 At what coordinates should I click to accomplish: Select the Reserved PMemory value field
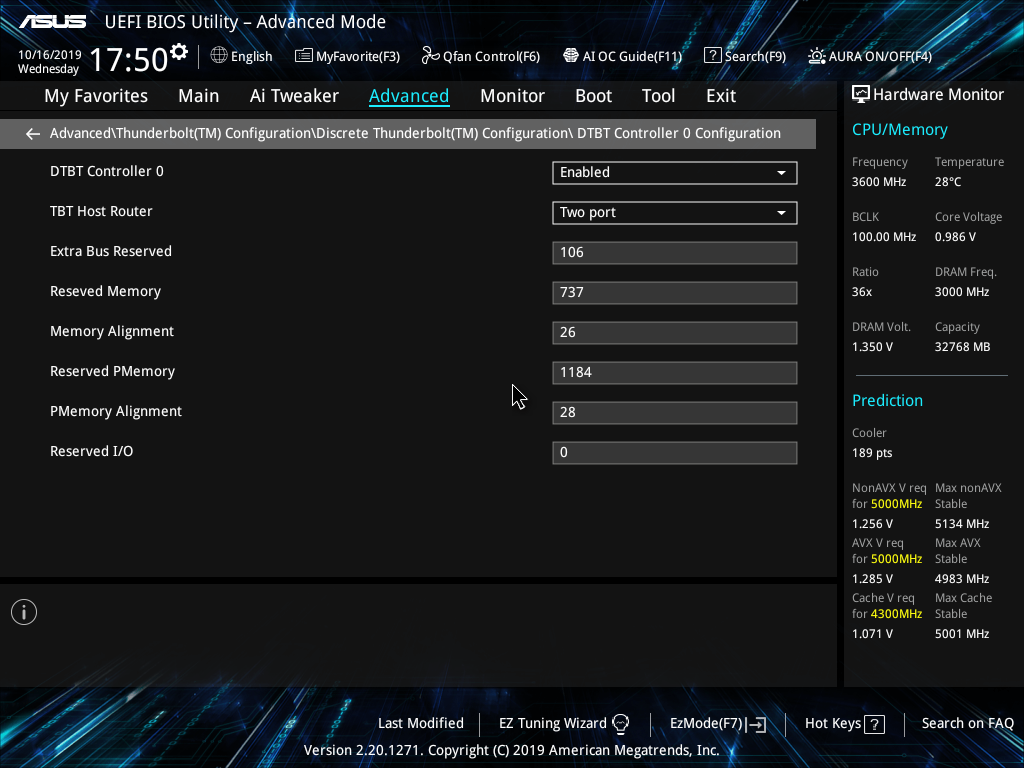pyautogui.click(x=675, y=373)
